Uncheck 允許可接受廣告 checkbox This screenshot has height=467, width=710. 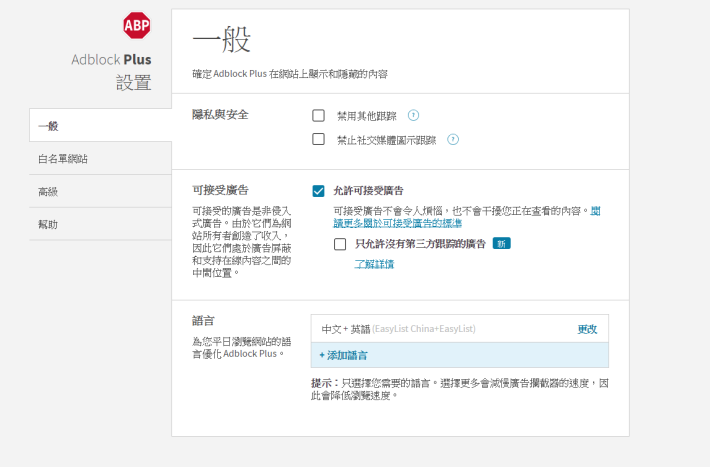tap(318, 191)
